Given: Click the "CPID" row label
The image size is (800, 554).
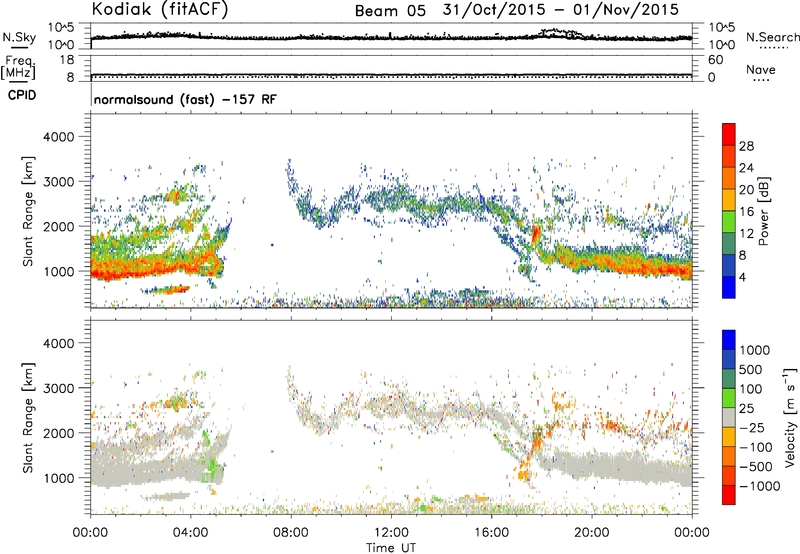Looking at the screenshot, I should 22,95.
